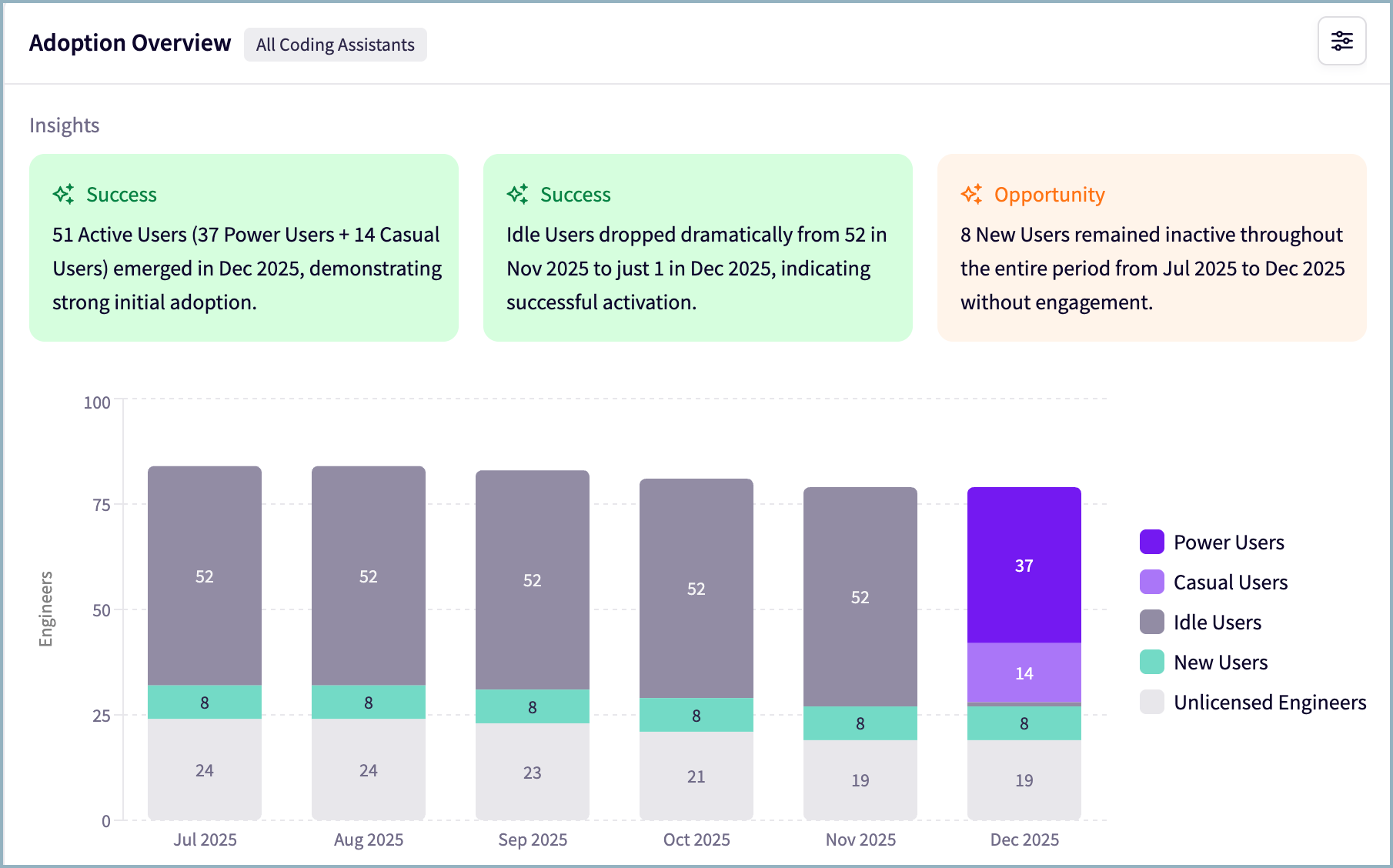Toggle New Users legend entry

(x=1220, y=663)
